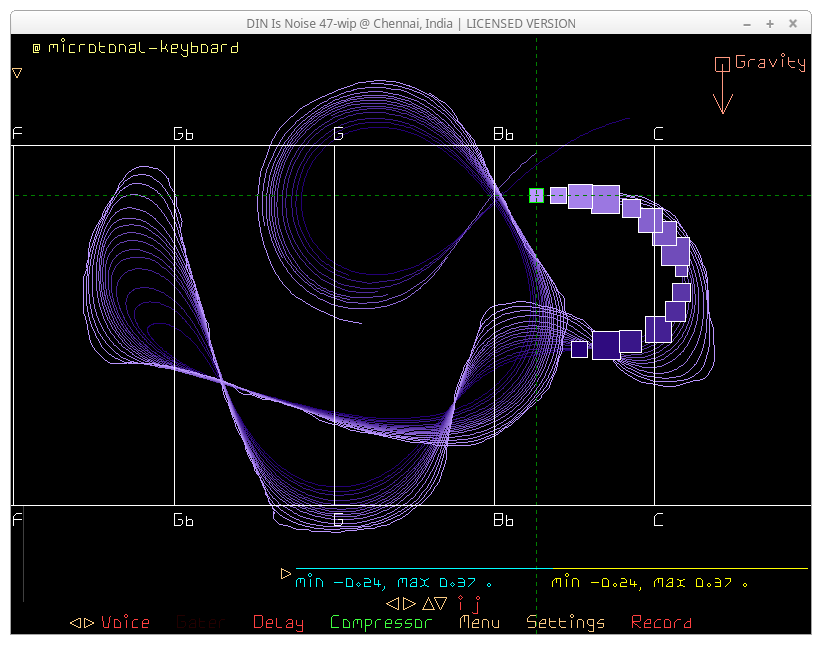Click the down triangle arrow above Compressor
The width and height of the screenshot is (822, 645).
point(441,604)
